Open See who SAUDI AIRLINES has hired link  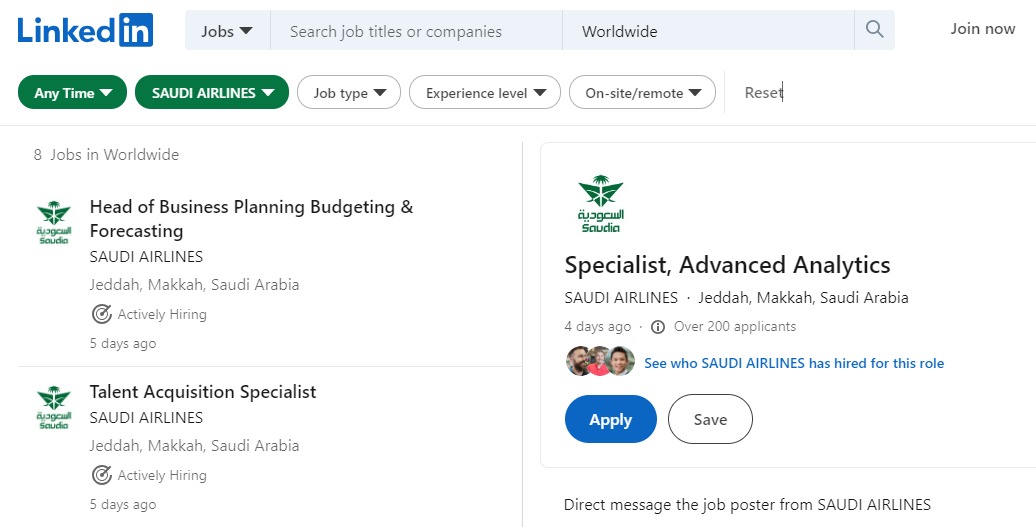tap(793, 363)
